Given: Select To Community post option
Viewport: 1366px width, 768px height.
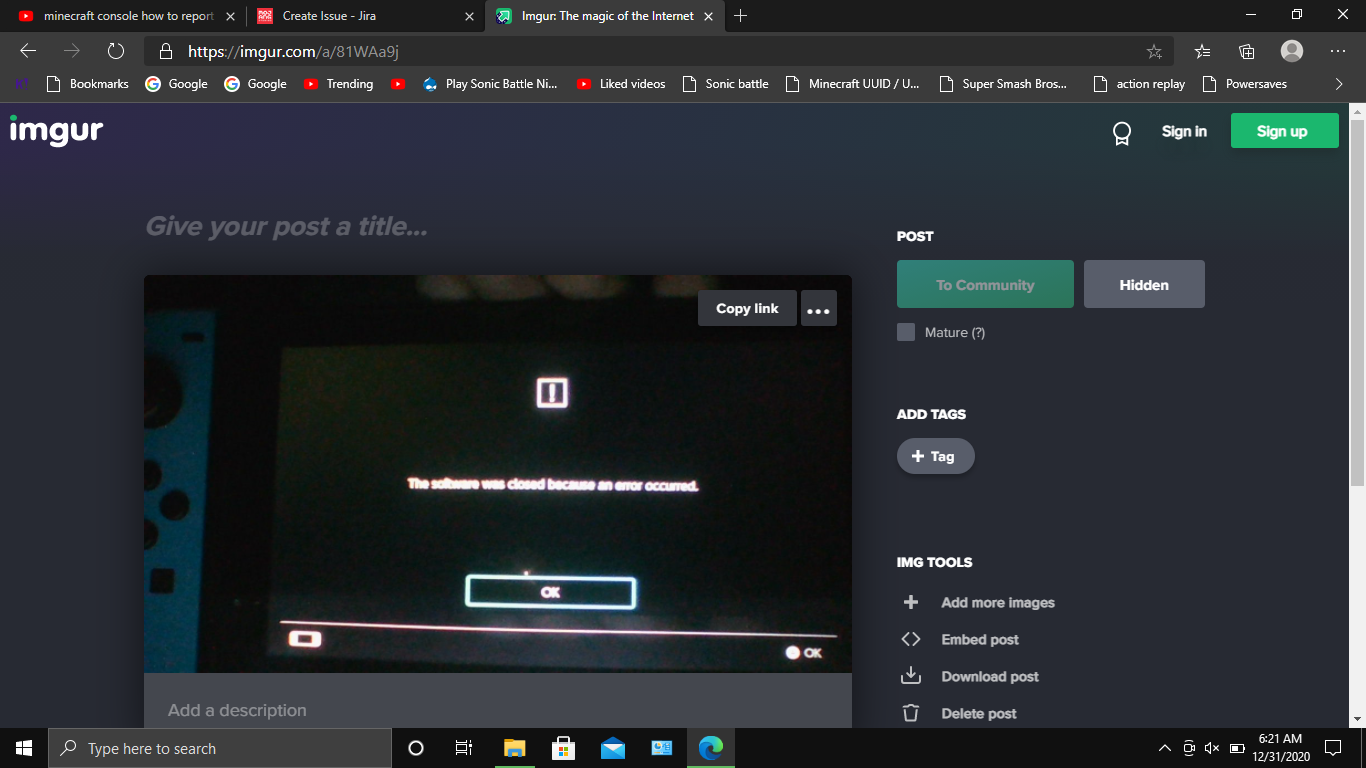Looking at the screenshot, I should click(985, 285).
